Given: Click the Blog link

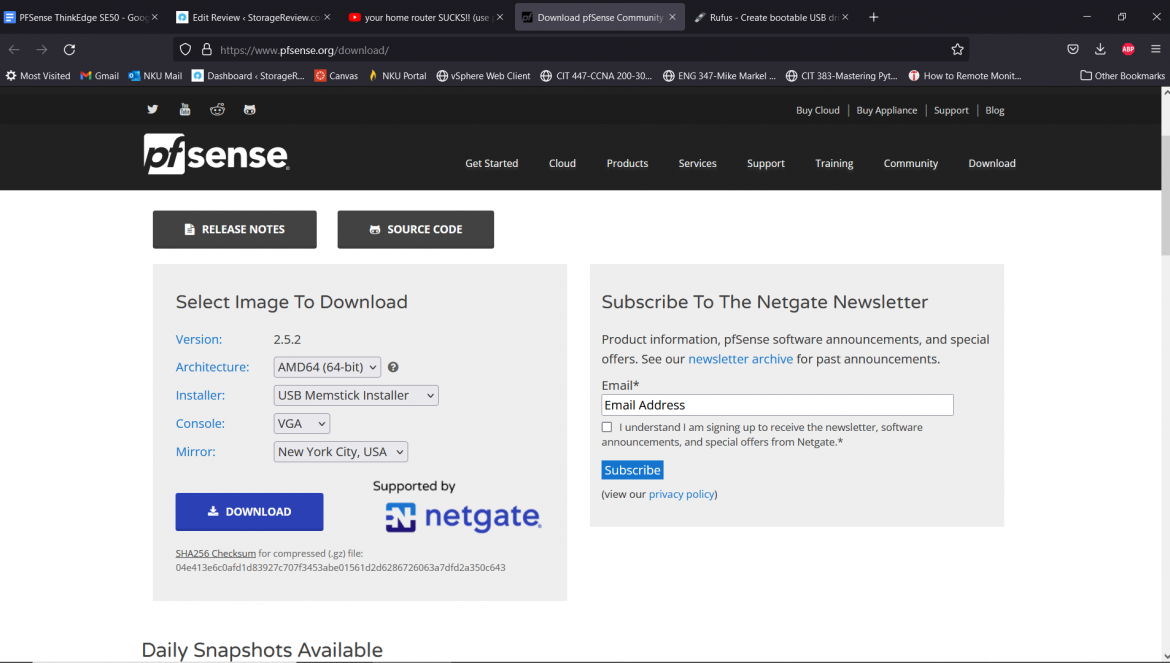Looking at the screenshot, I should click(x=995, y=110).
